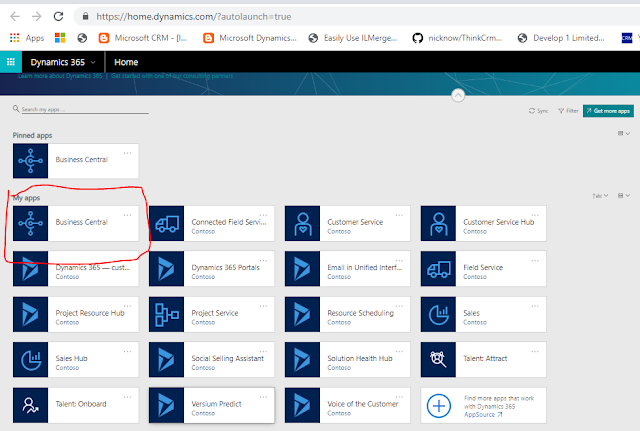640x431 pixels.
Task: Click the plus icon to find more apps
Action: [439, 406]
